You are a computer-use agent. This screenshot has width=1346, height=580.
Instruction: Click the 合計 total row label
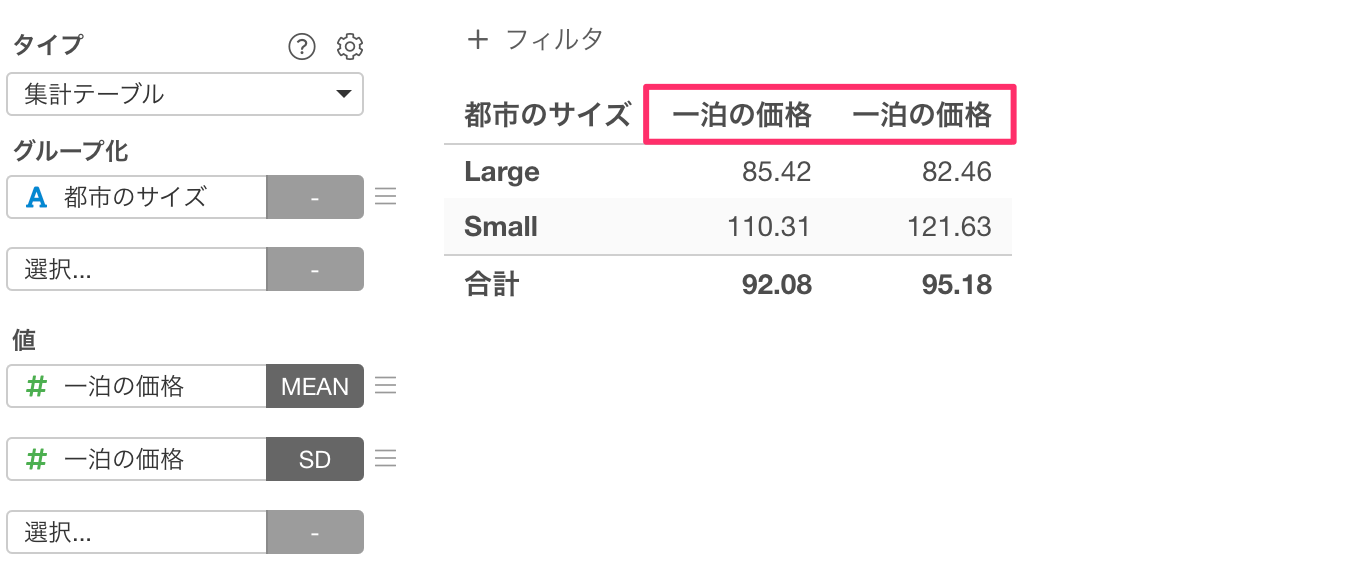[492, 285]
